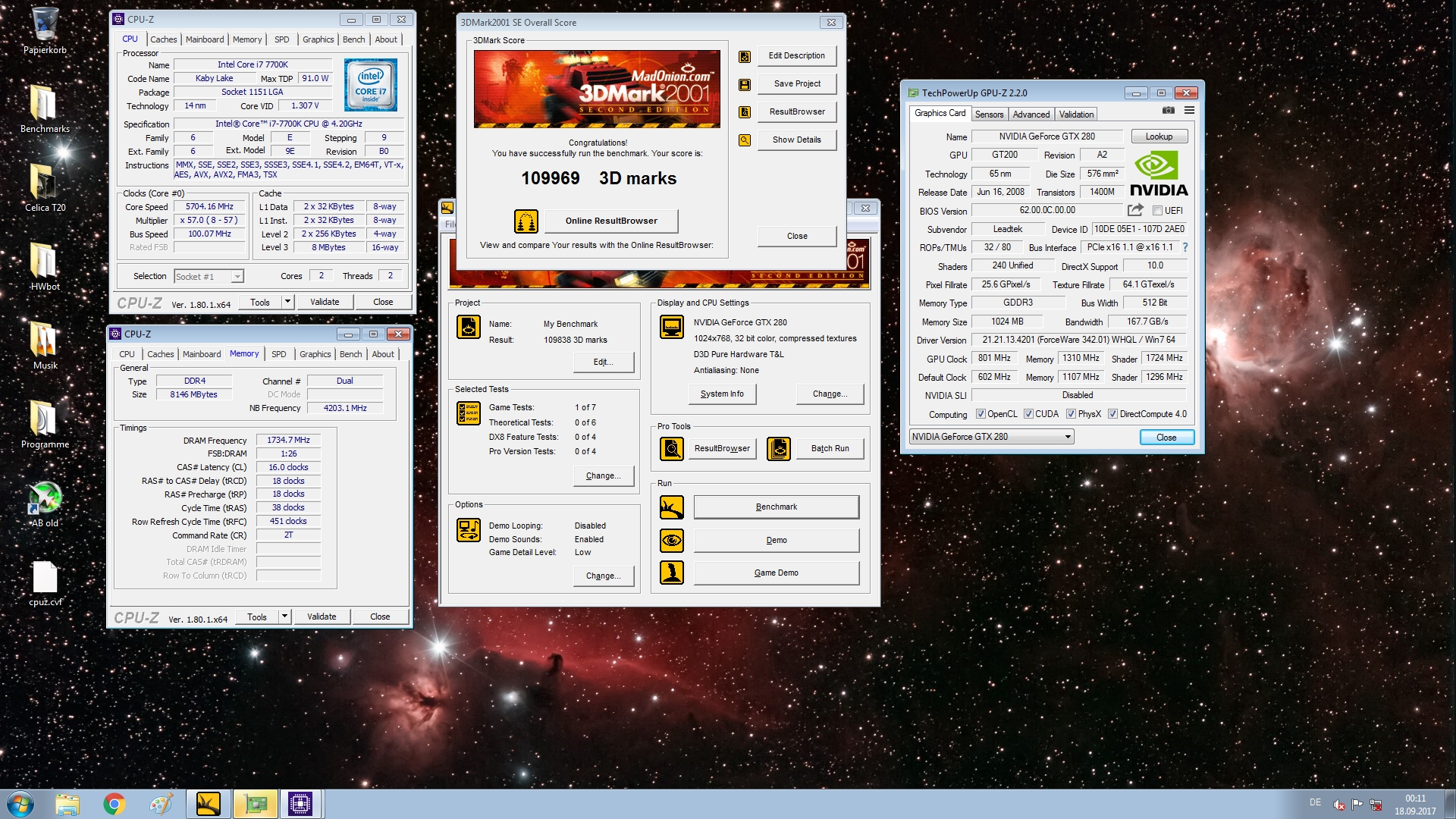Toggle the OpenCL checkbox in GPU-Z

pos(981,414)
